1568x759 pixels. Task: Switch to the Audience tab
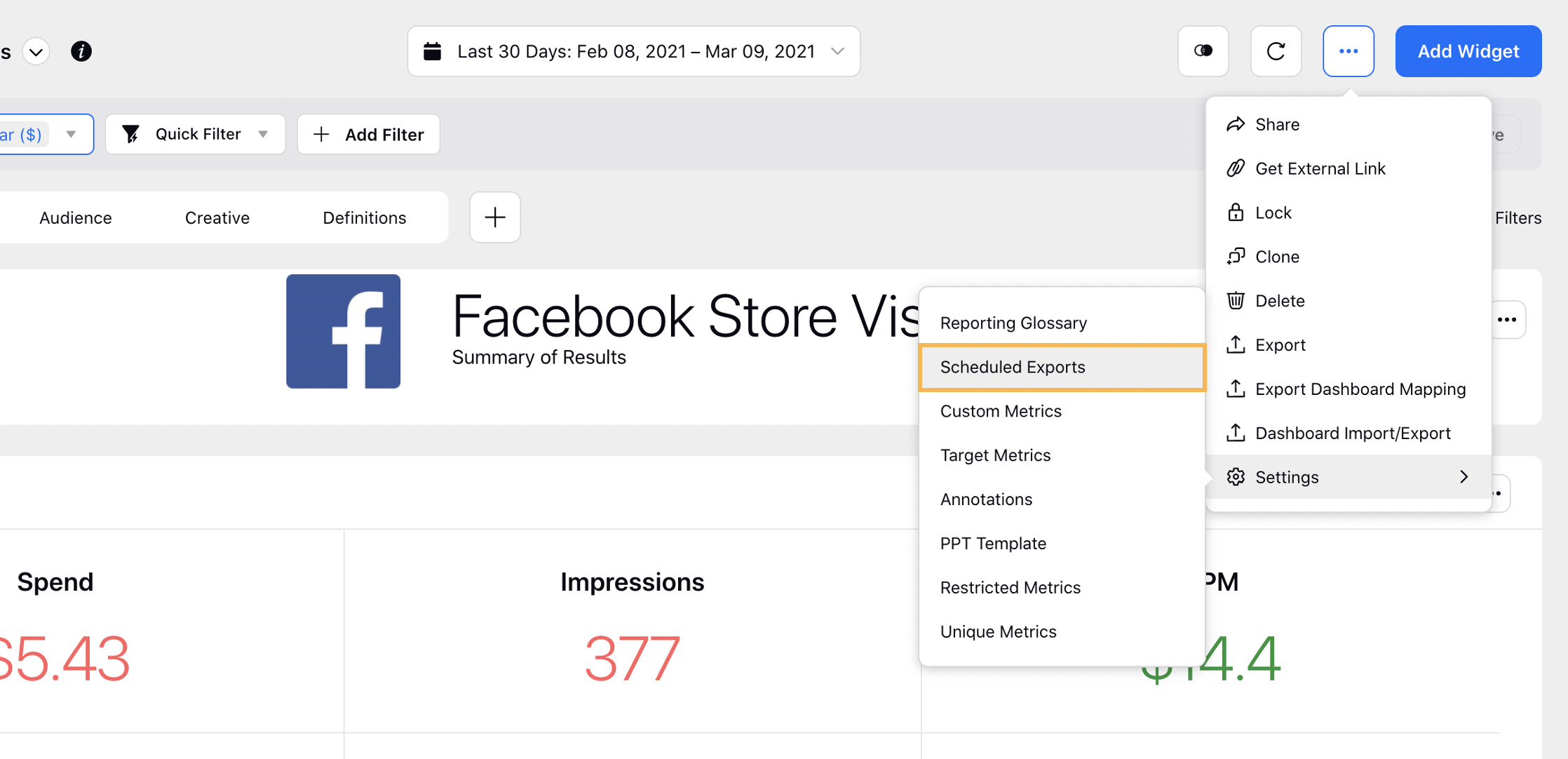point(76,217)
